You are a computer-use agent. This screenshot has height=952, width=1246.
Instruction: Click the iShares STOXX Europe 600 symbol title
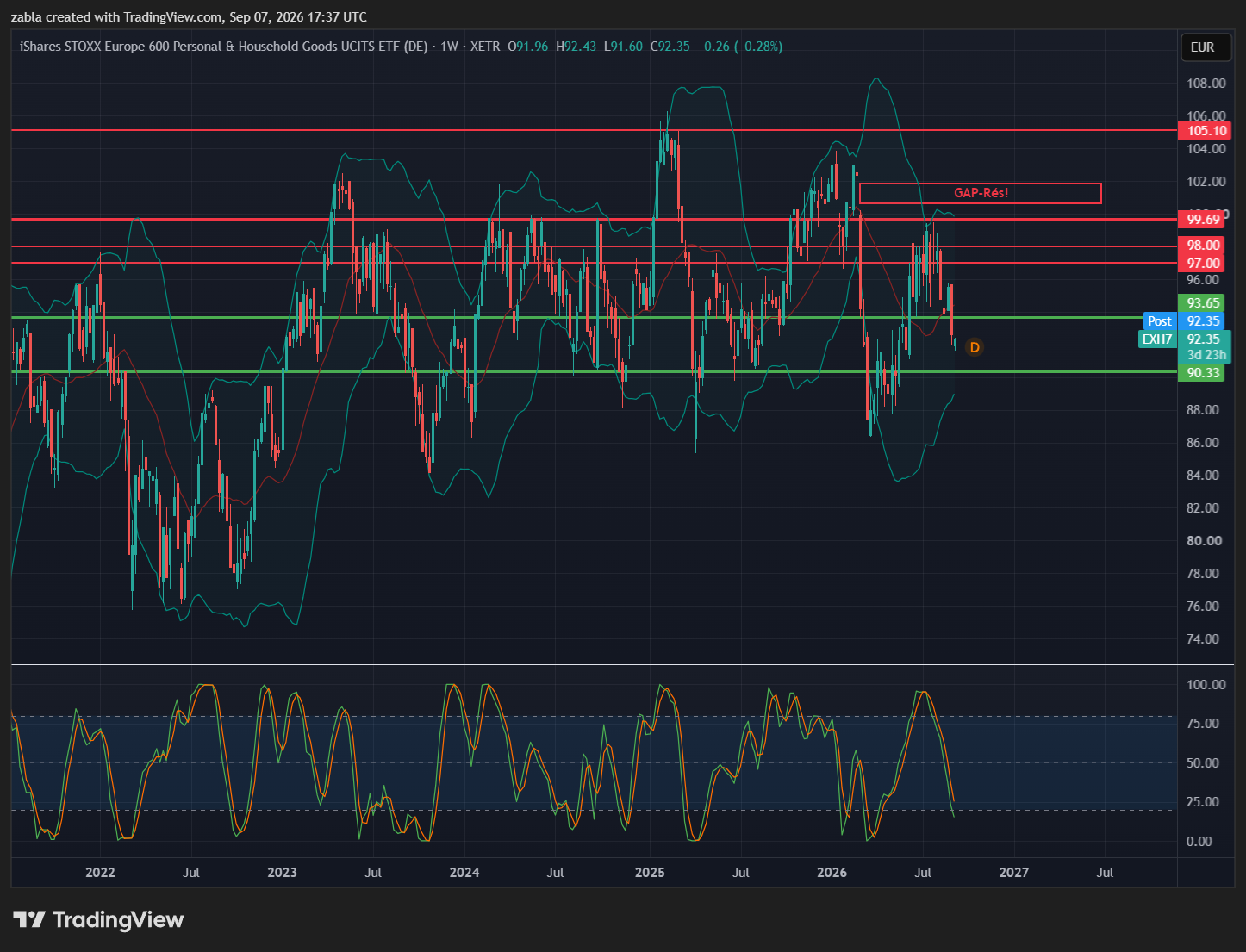point(223,47)
